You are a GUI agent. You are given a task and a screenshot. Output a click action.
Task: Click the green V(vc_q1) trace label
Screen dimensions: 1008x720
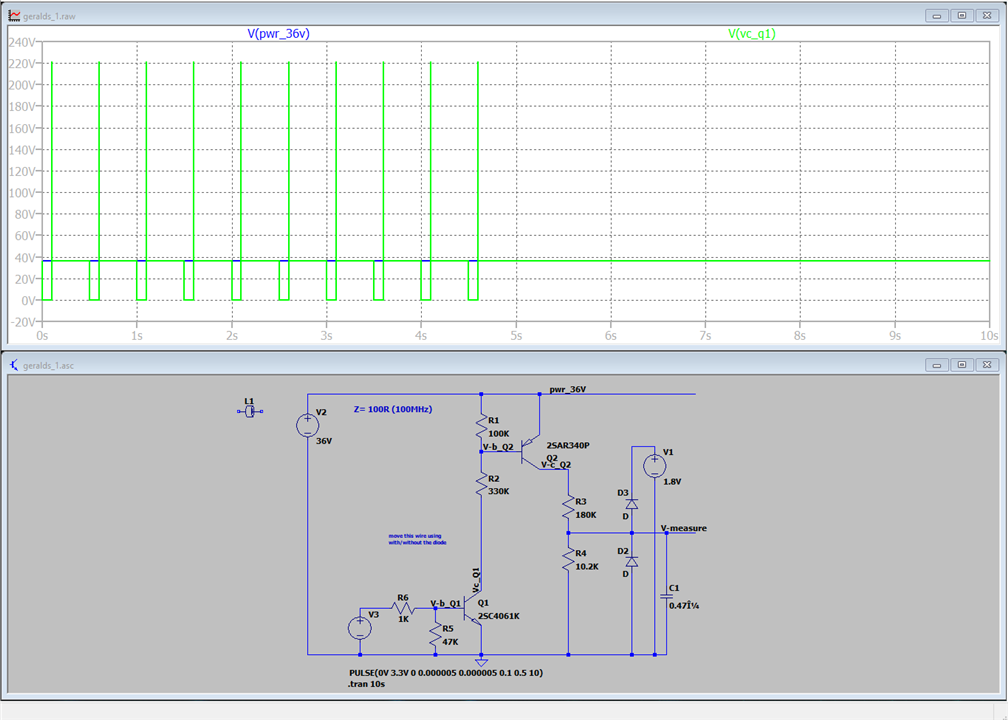(x=751, y=33)
